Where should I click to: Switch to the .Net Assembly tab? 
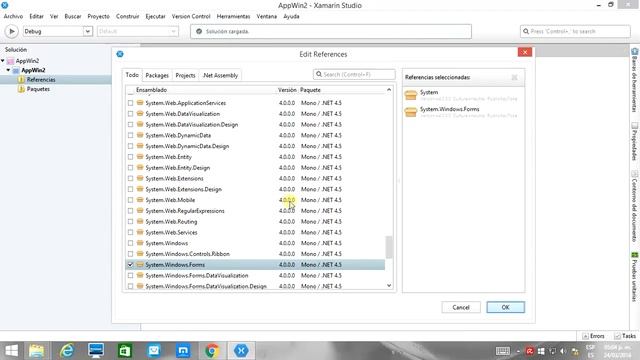click(x=220, y=76)
